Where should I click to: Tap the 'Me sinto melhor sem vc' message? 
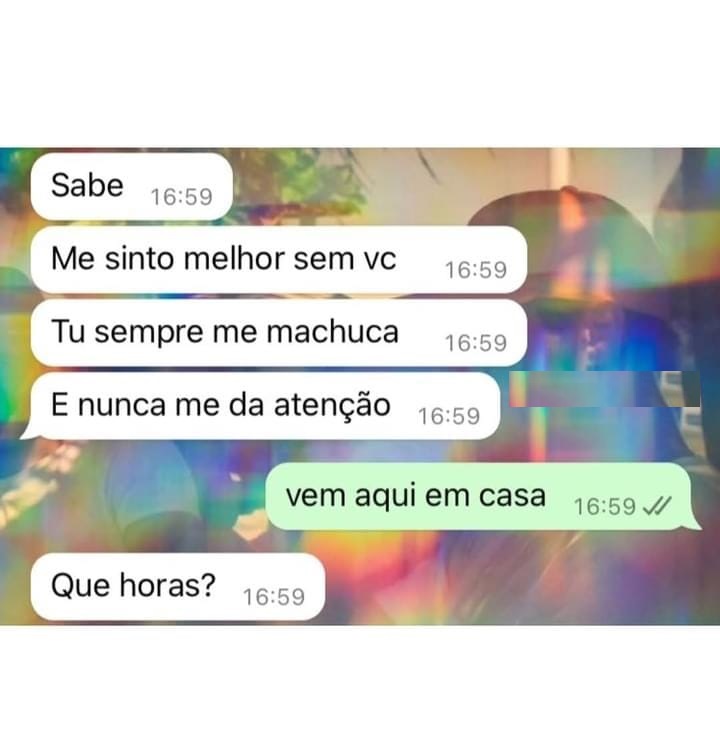(x=279, y=259)
